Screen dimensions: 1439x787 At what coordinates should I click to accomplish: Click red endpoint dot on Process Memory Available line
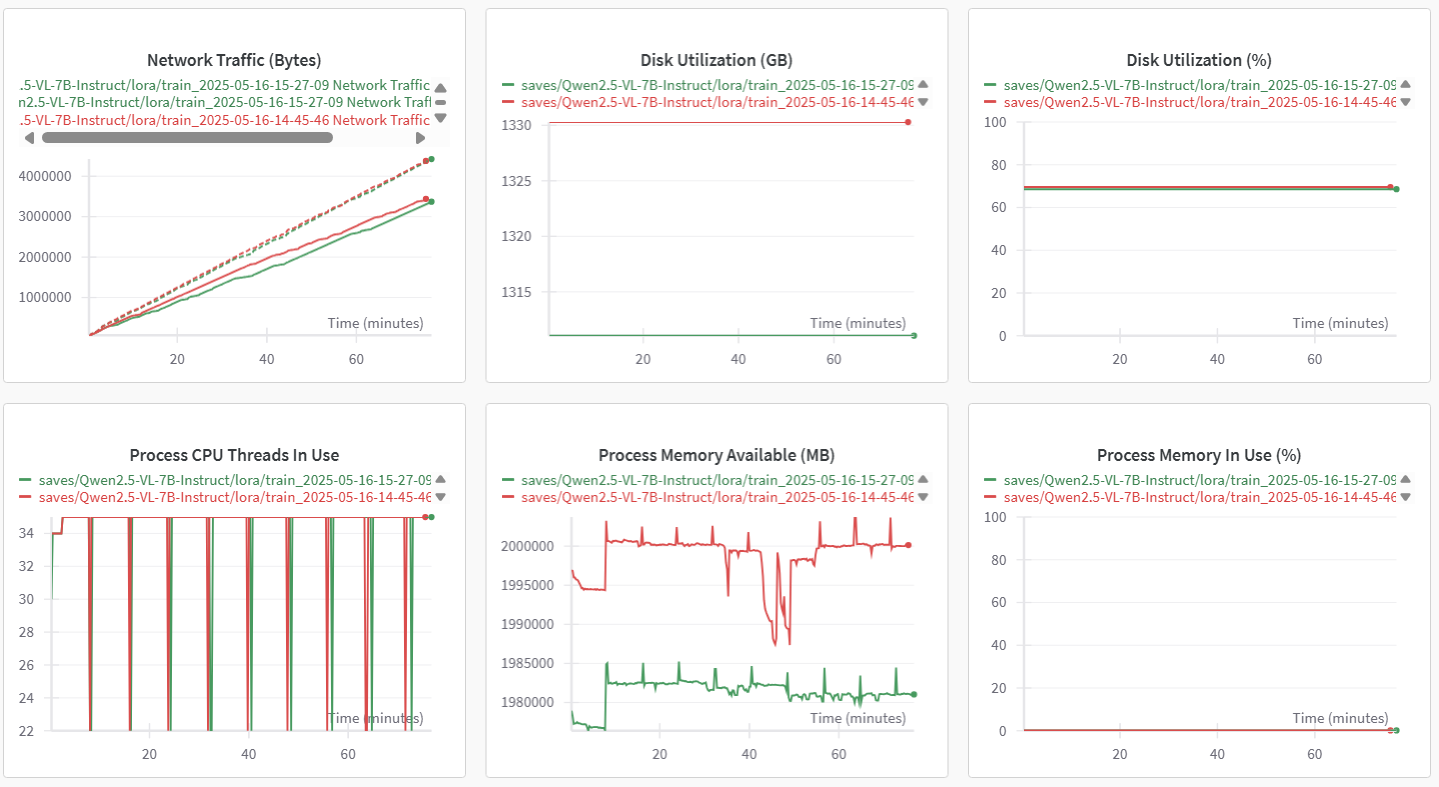pyautogui.click(x=908, y=545)
